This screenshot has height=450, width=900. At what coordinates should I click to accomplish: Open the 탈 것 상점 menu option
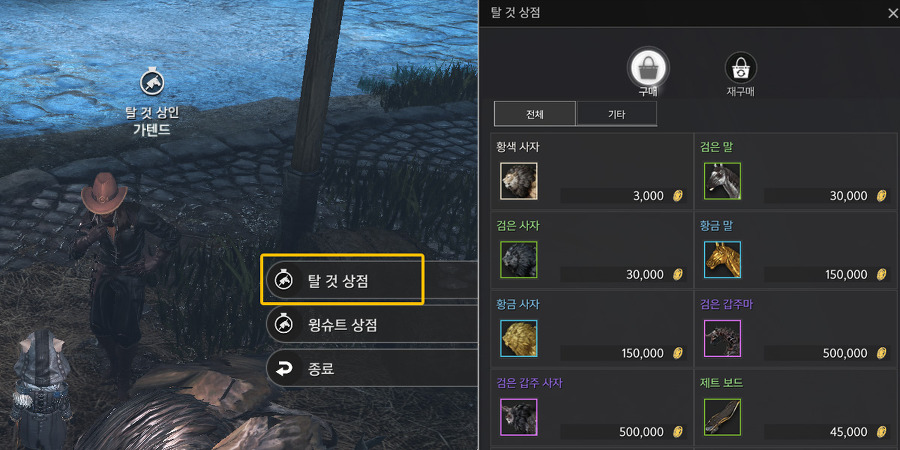(x=342, y=280)
